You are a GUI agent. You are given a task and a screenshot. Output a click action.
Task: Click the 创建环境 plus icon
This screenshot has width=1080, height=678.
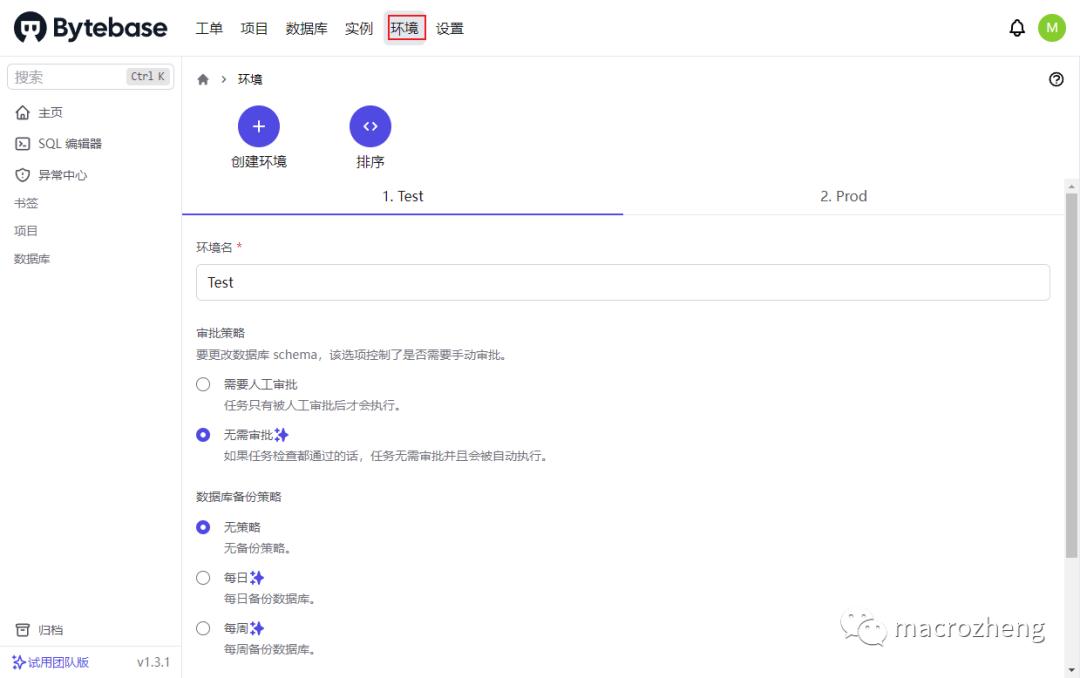point(258,127)
